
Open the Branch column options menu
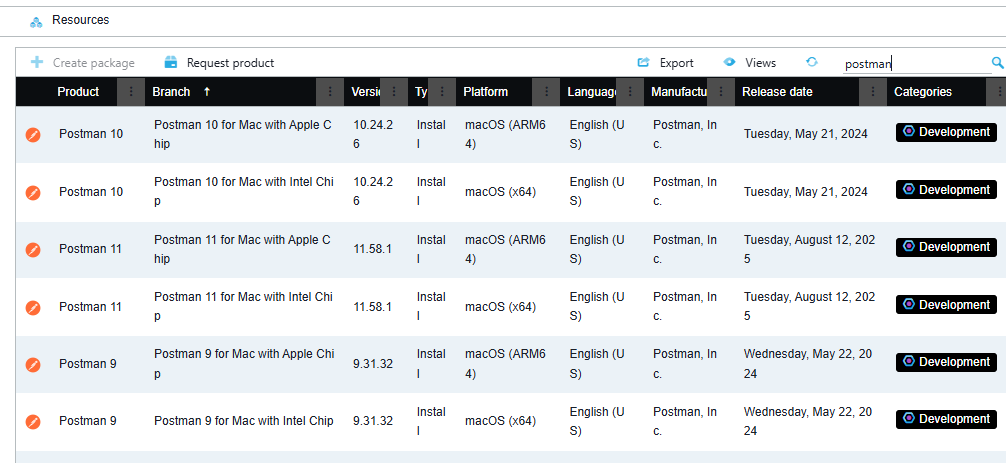[331, 92]
